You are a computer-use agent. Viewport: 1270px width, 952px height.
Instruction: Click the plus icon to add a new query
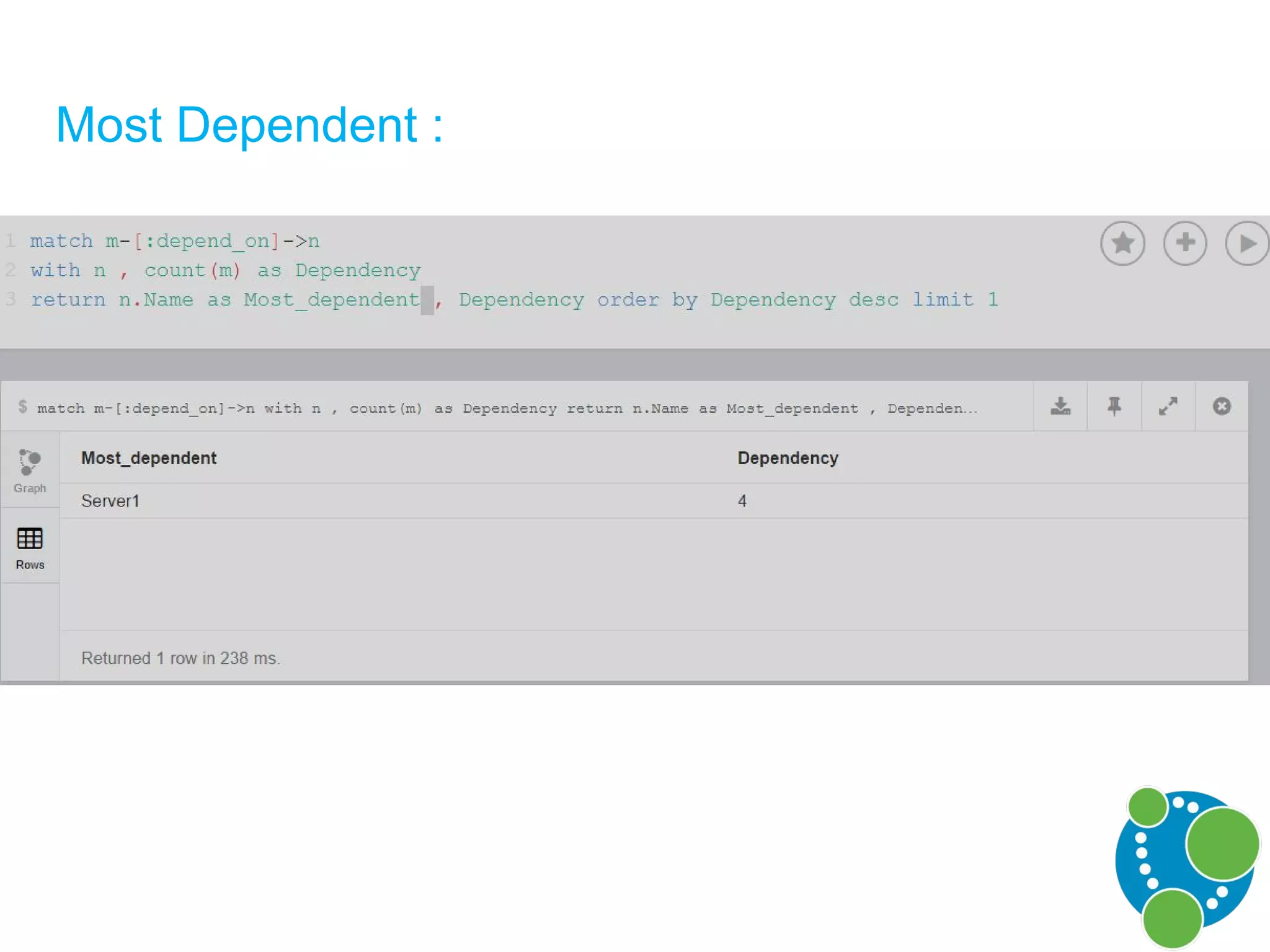click(x=1185, y=243)
